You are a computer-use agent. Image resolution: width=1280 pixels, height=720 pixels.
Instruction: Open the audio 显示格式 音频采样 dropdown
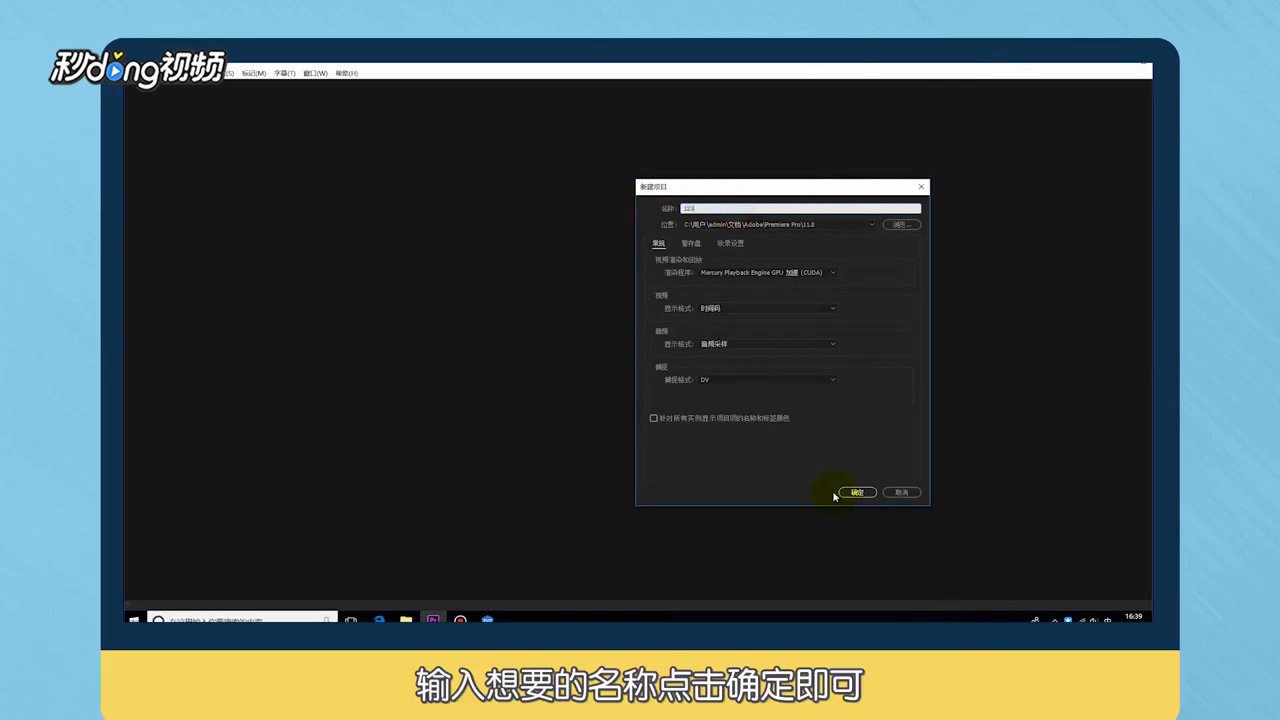coord(768,344)
